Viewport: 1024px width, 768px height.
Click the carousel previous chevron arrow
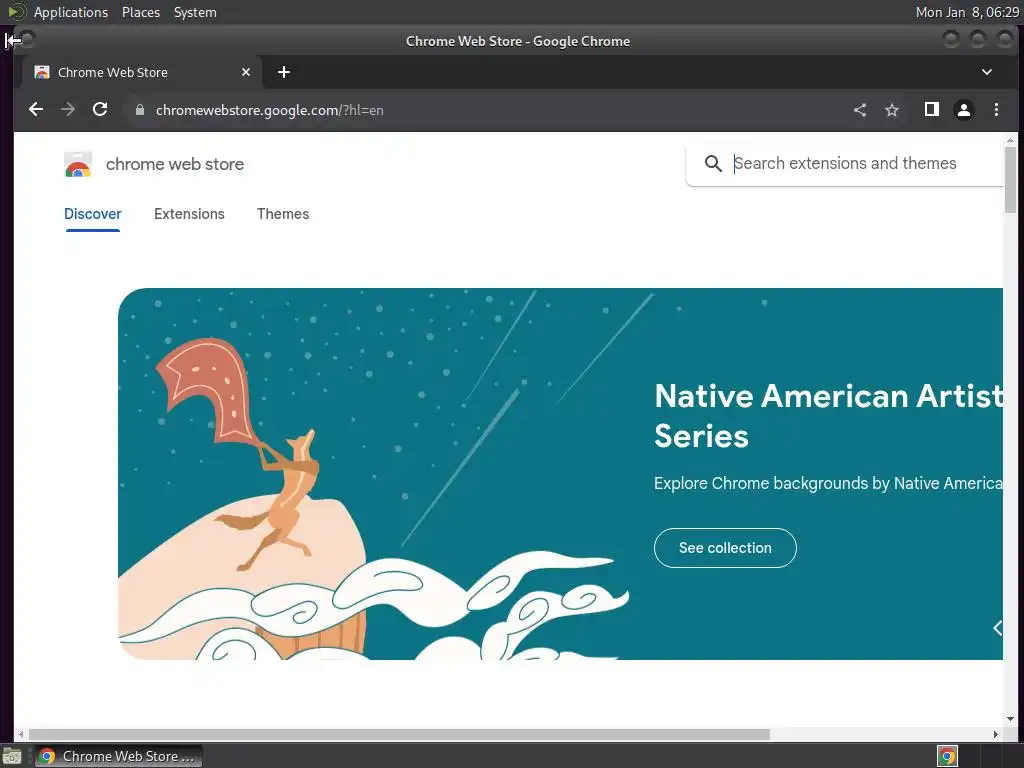pyautogui.click(x=997, y=628)
